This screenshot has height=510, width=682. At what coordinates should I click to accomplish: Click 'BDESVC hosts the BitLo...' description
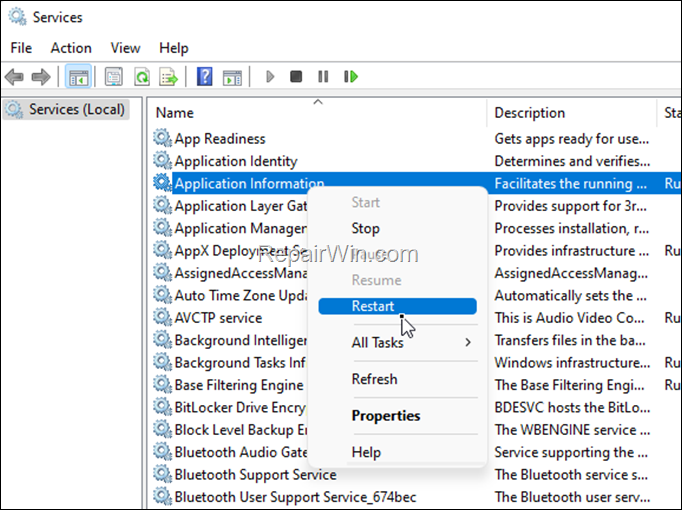tap(572, 408)
